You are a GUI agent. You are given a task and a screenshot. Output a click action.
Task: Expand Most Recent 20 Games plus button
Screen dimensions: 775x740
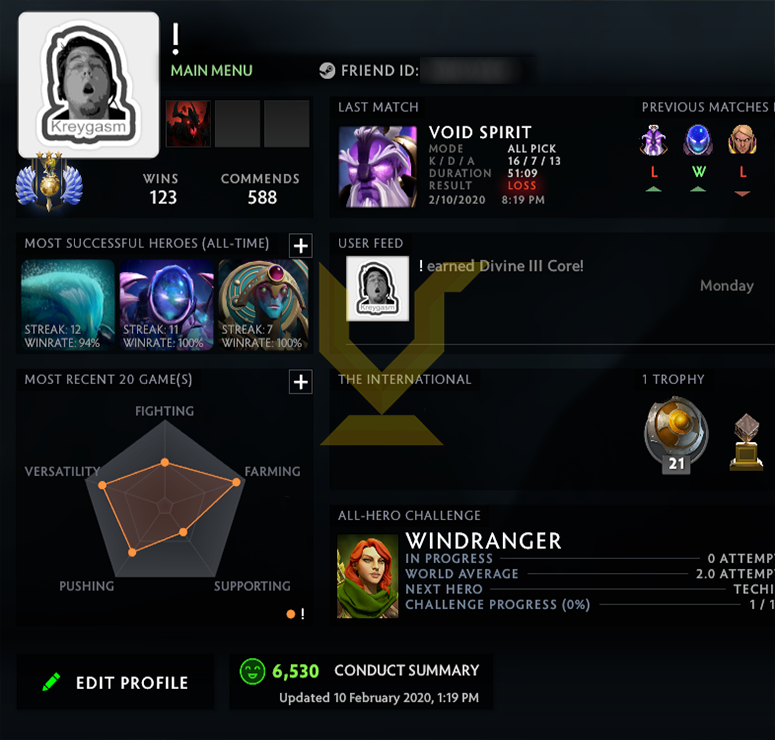(x=301, y=382)
